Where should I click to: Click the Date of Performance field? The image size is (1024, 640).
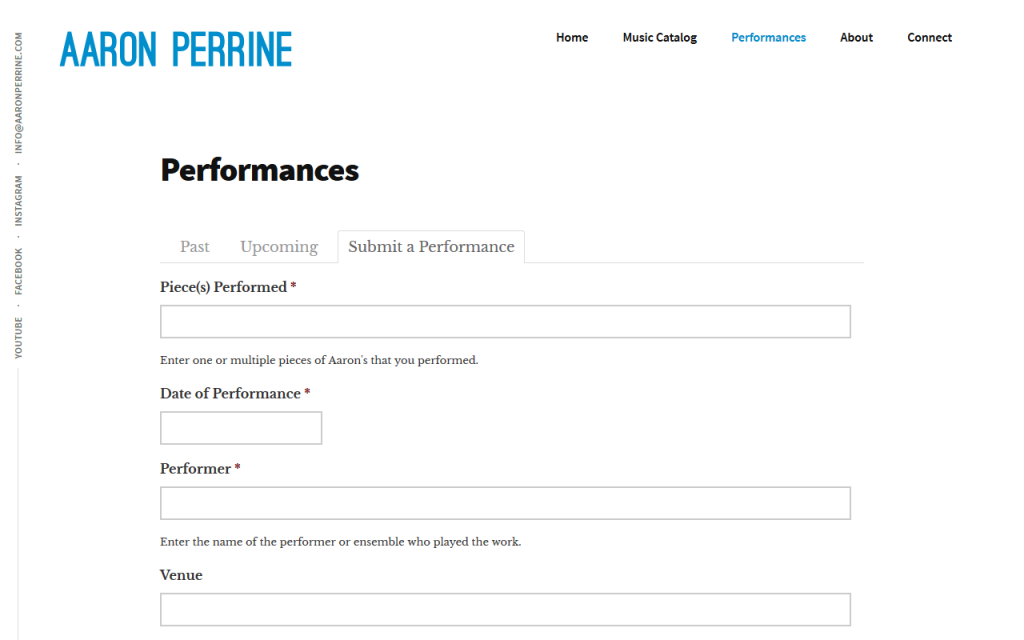(x=241, y=428)
